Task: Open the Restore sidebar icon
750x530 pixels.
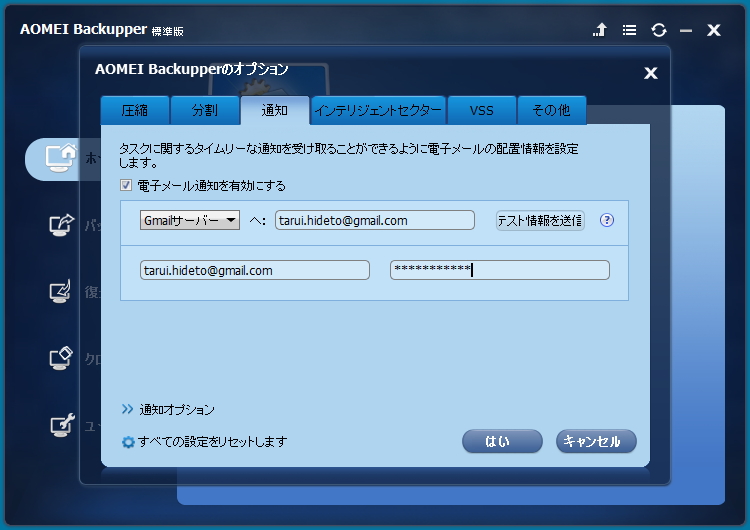Action: pos(60,291)
